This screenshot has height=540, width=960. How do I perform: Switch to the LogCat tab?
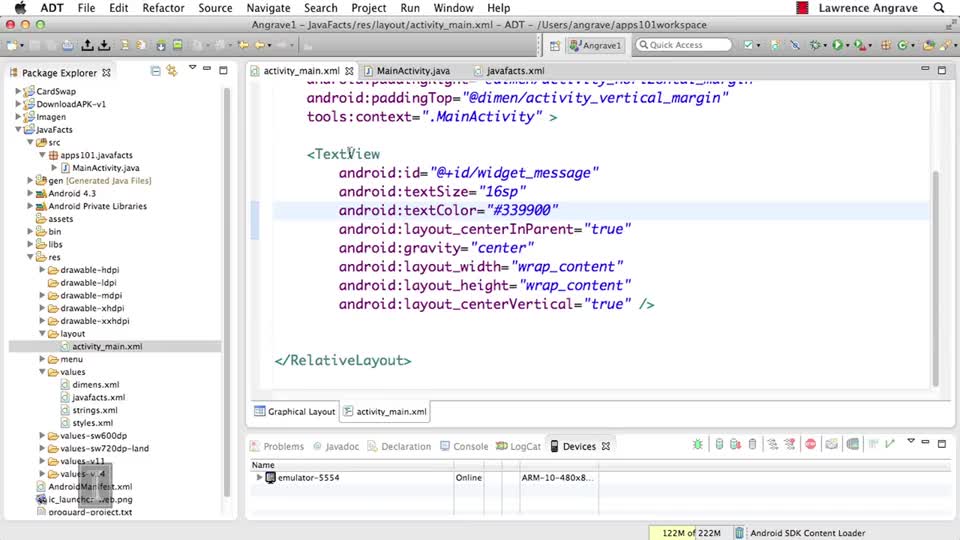[x=519, y=446]
